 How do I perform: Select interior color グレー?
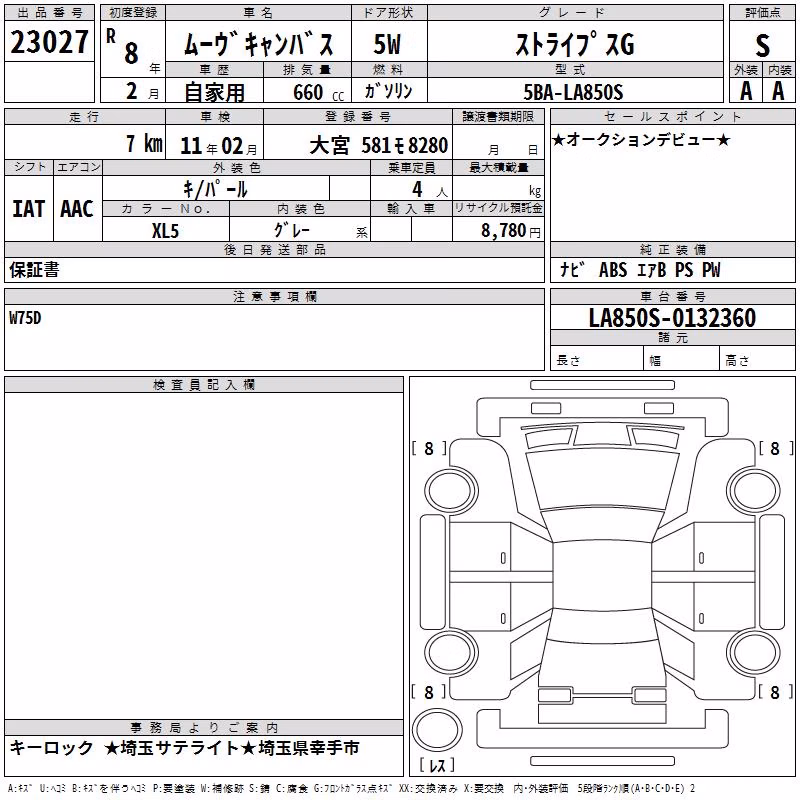pyautogui.click(x=292, y=230)
